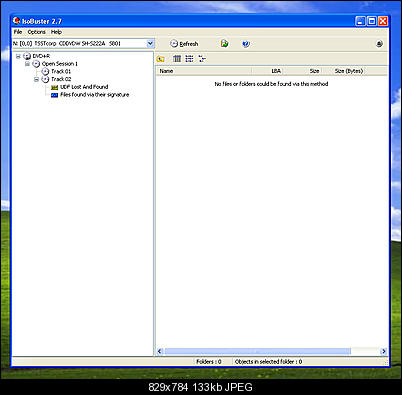
Task: Collapse the Track 02 node
Action: pyautogui.click(x=36, y=79)
